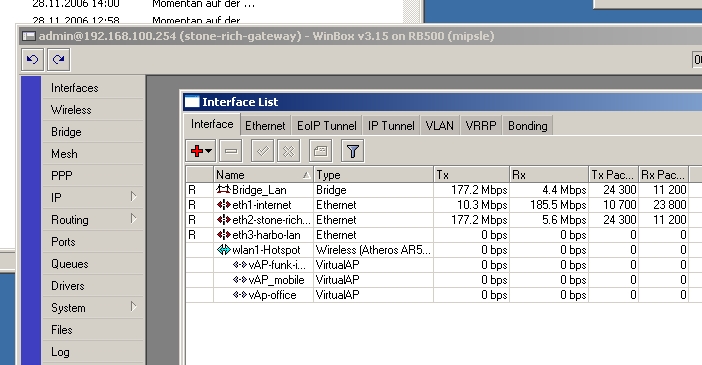Select the Bridge_Lan name cell
Viewport: 702px width, 365px height.
coord(263,190)
